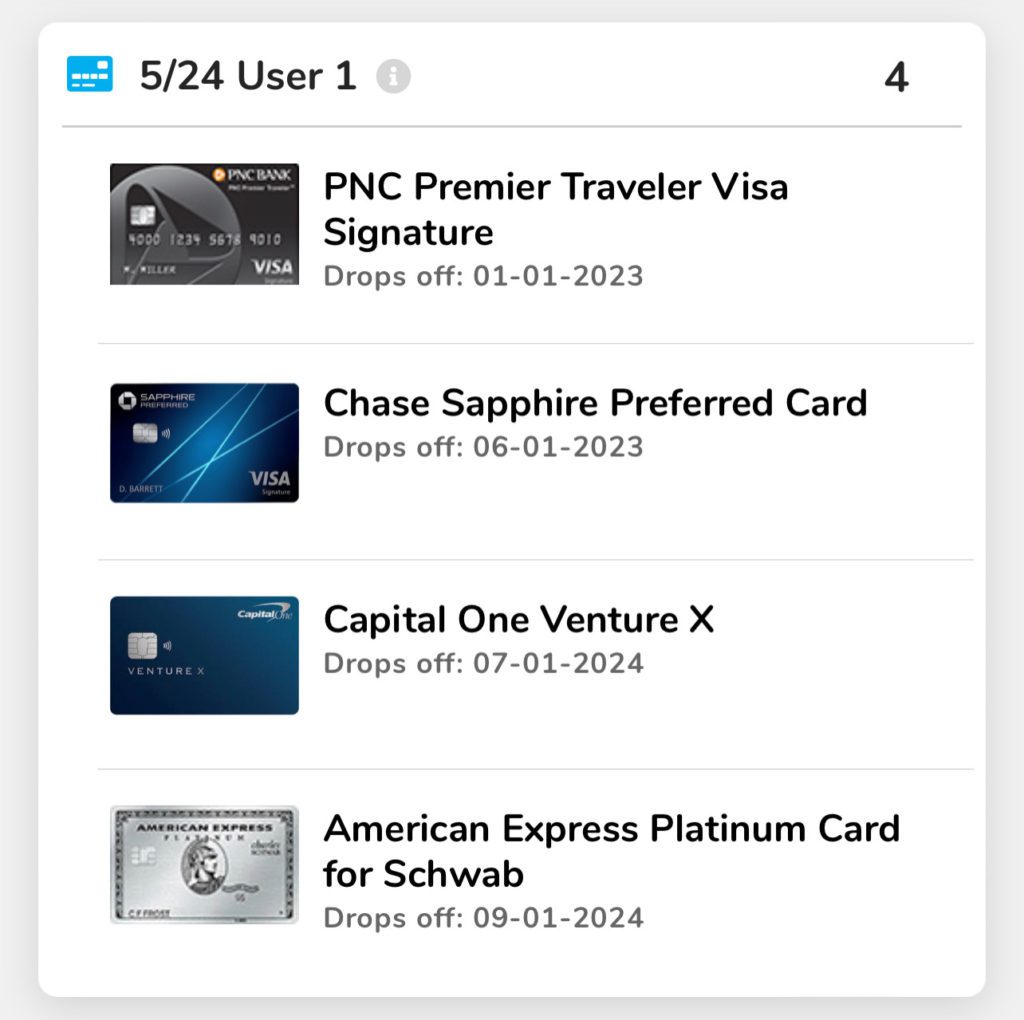Click the centurion portrait on Amex card
1024x1020 pixels.
pyautogui.click(x=204, y=865)
